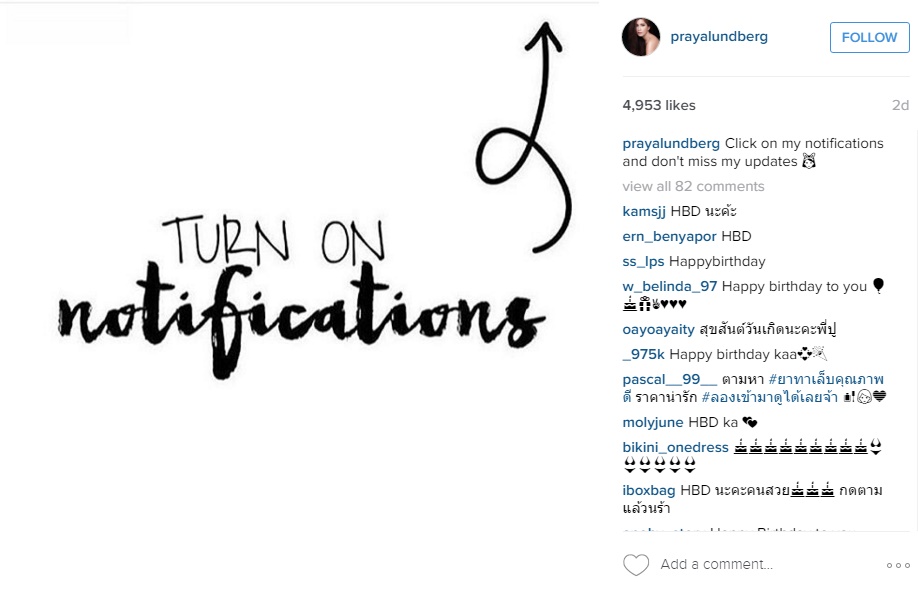Open w_belinda_97 profile link
The image size is (918, 597).
point(670,286)
